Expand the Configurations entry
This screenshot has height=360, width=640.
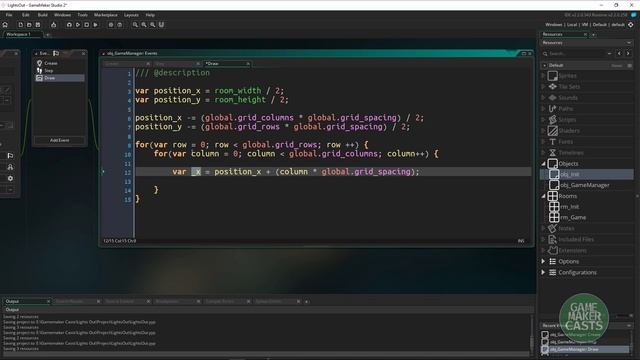point(543,273)
